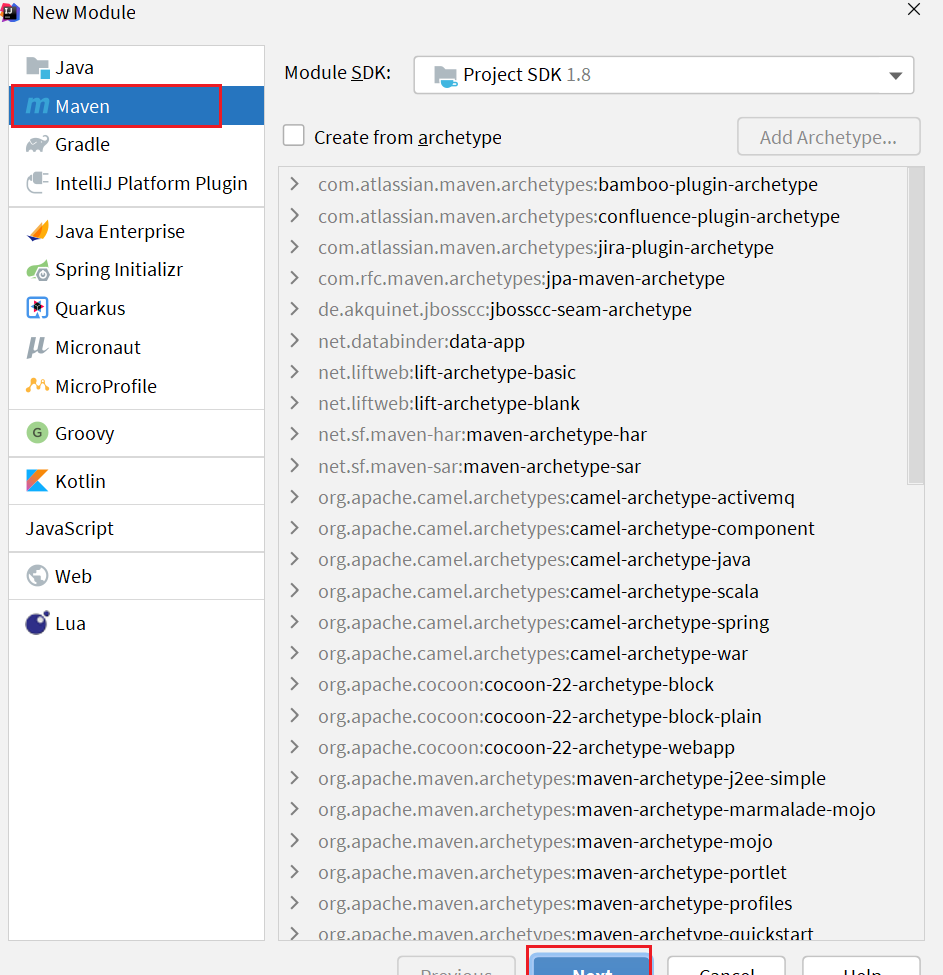Click the IntelliJ Platform Plugin icon
This screenshot has width=943, height=975.
pos(37,183)
